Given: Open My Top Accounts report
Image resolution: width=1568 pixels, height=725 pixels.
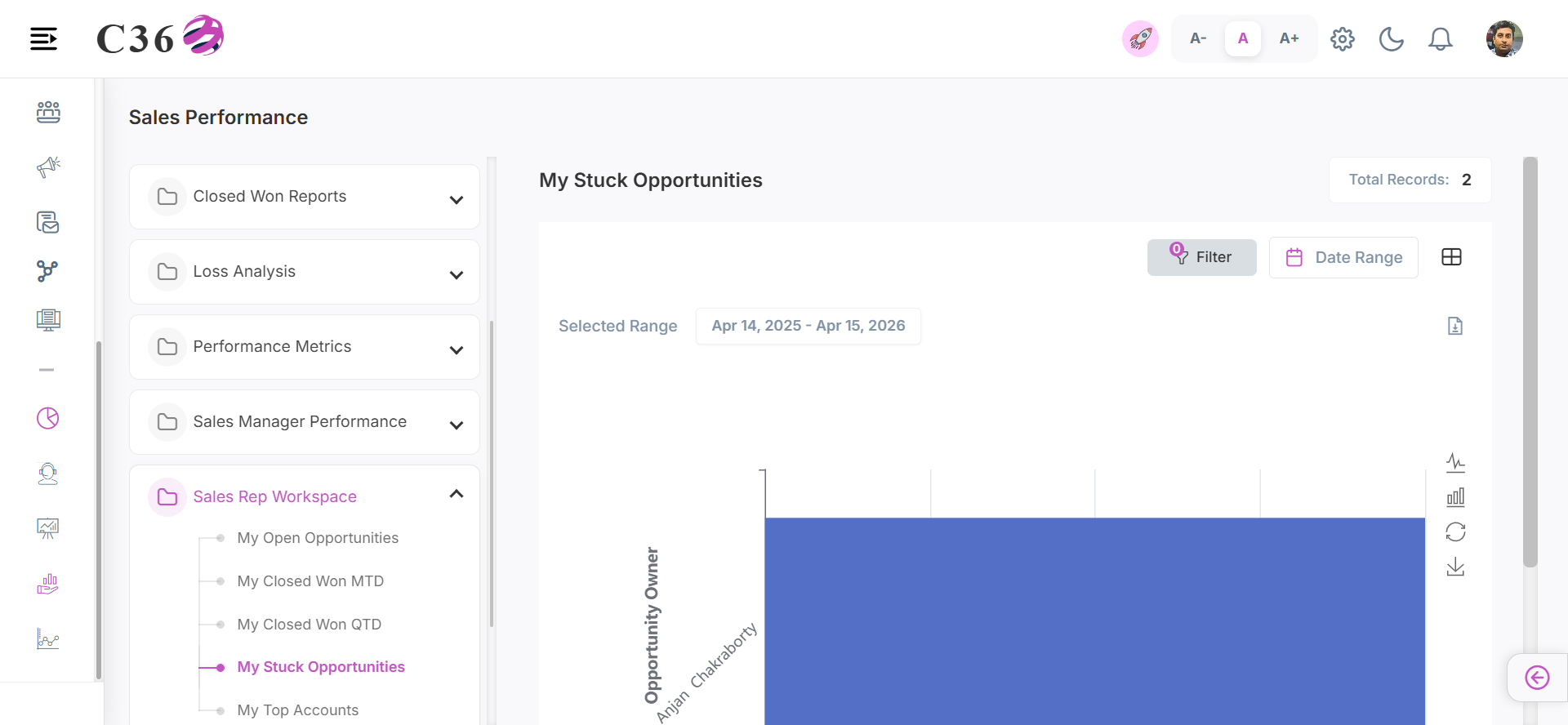Looking at the screenshot, I should [298, 710].
